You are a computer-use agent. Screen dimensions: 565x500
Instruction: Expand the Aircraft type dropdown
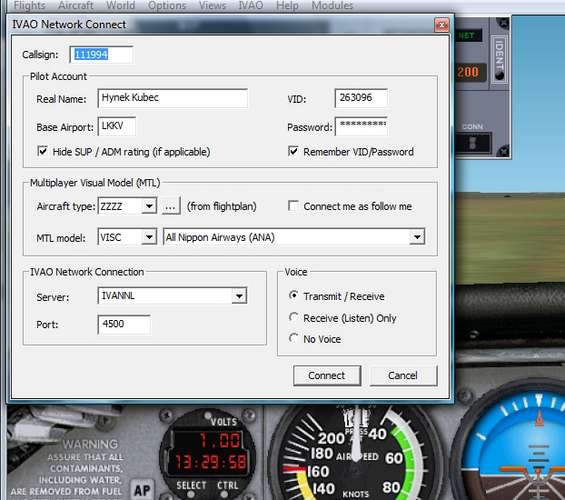(x=149, y=206)
